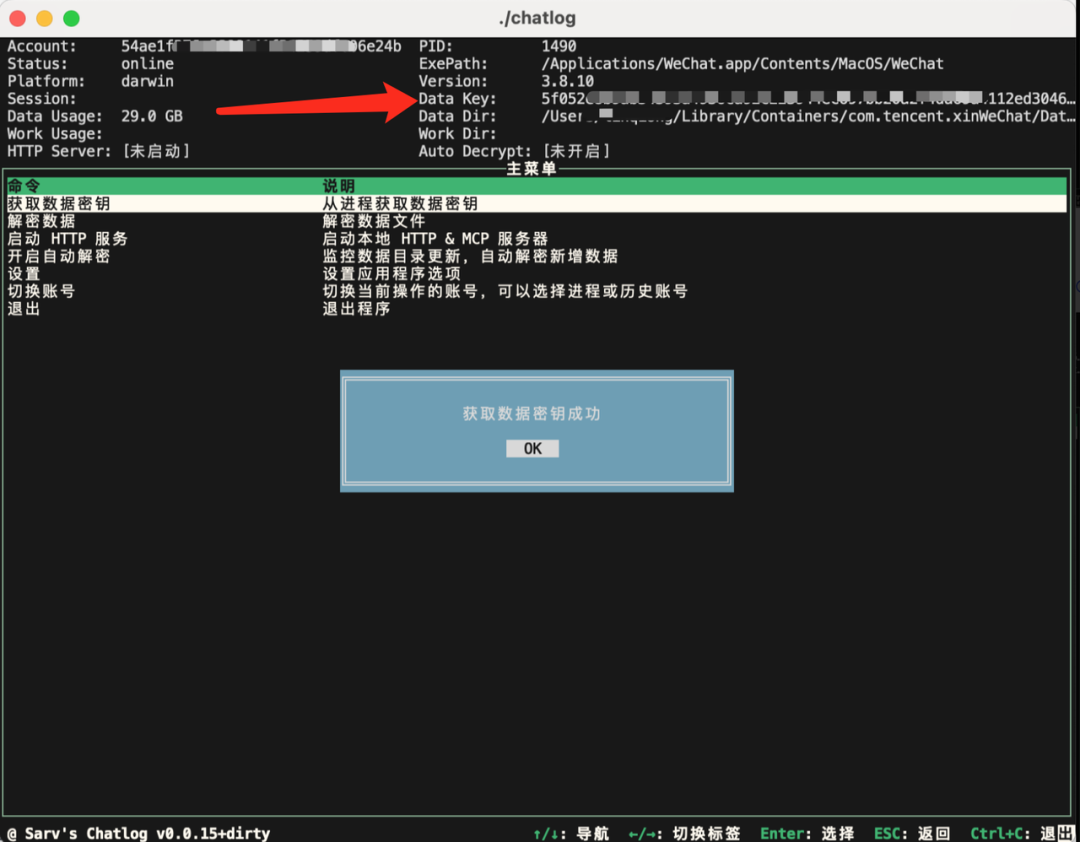Click the Version value 3.8.10

click(x=568, y=81)
